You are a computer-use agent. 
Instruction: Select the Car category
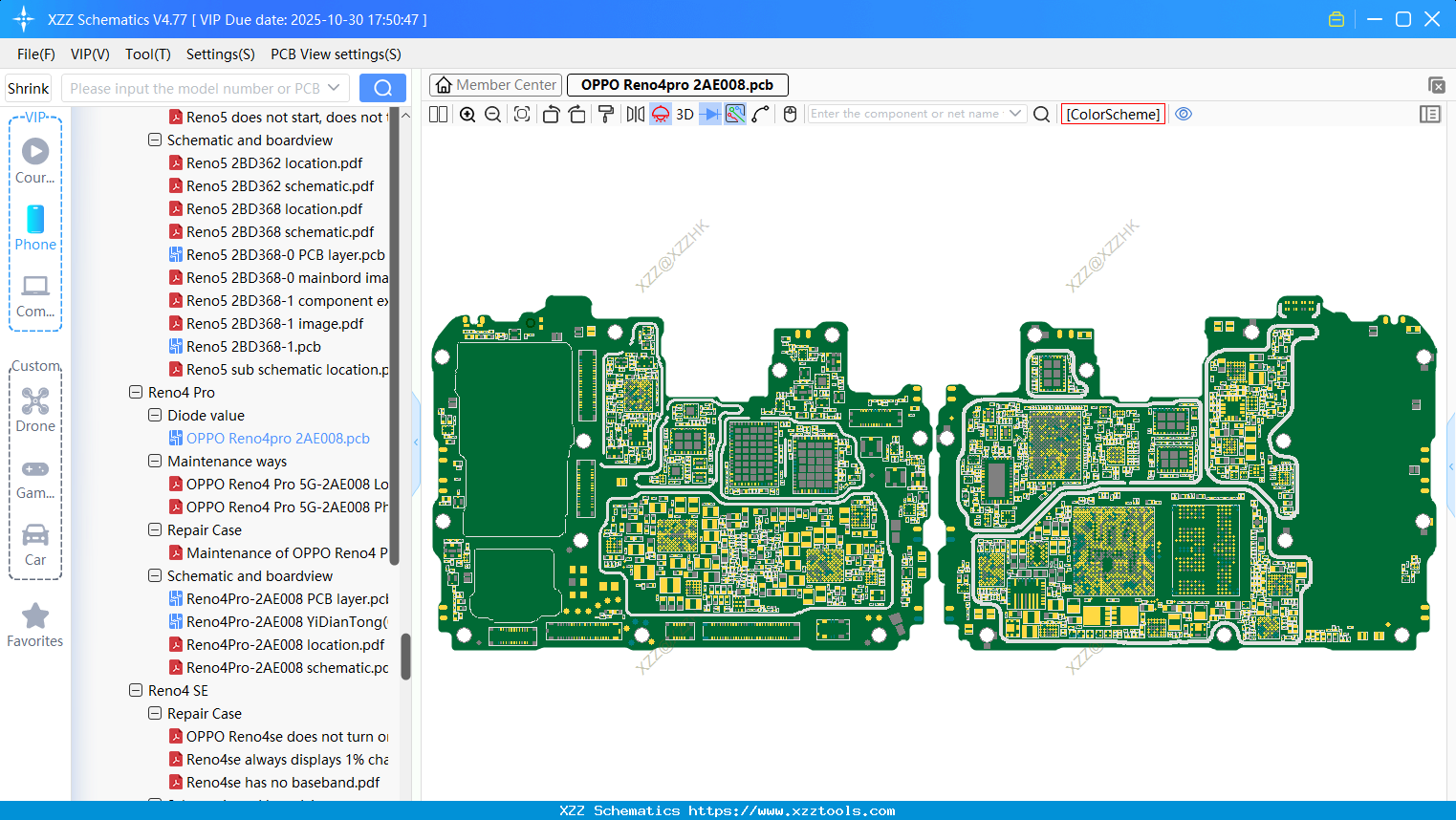coord(35,545)
